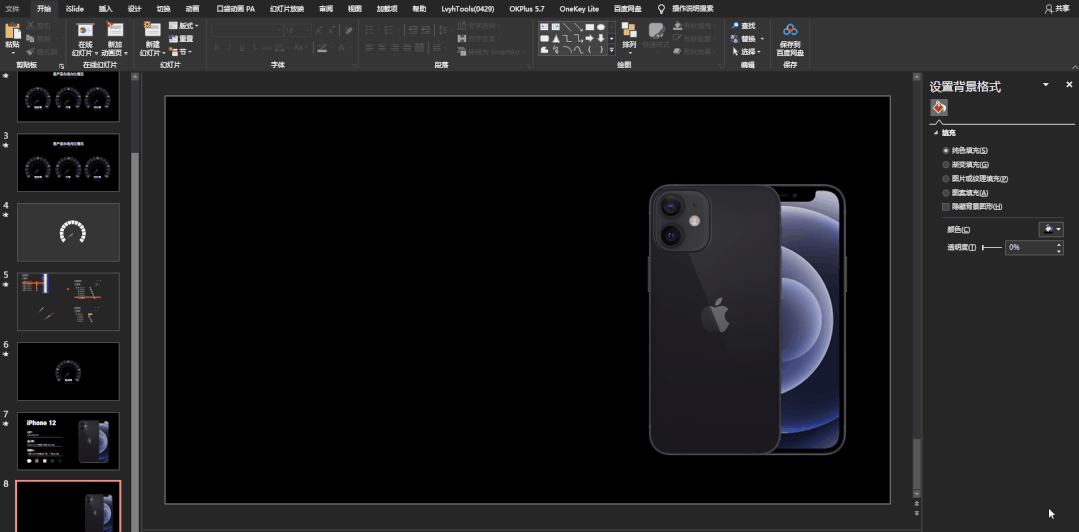Select slide 7 iPhone 12 thumbnail
This screenshot has height=532, width=1079.
point(68,441)
